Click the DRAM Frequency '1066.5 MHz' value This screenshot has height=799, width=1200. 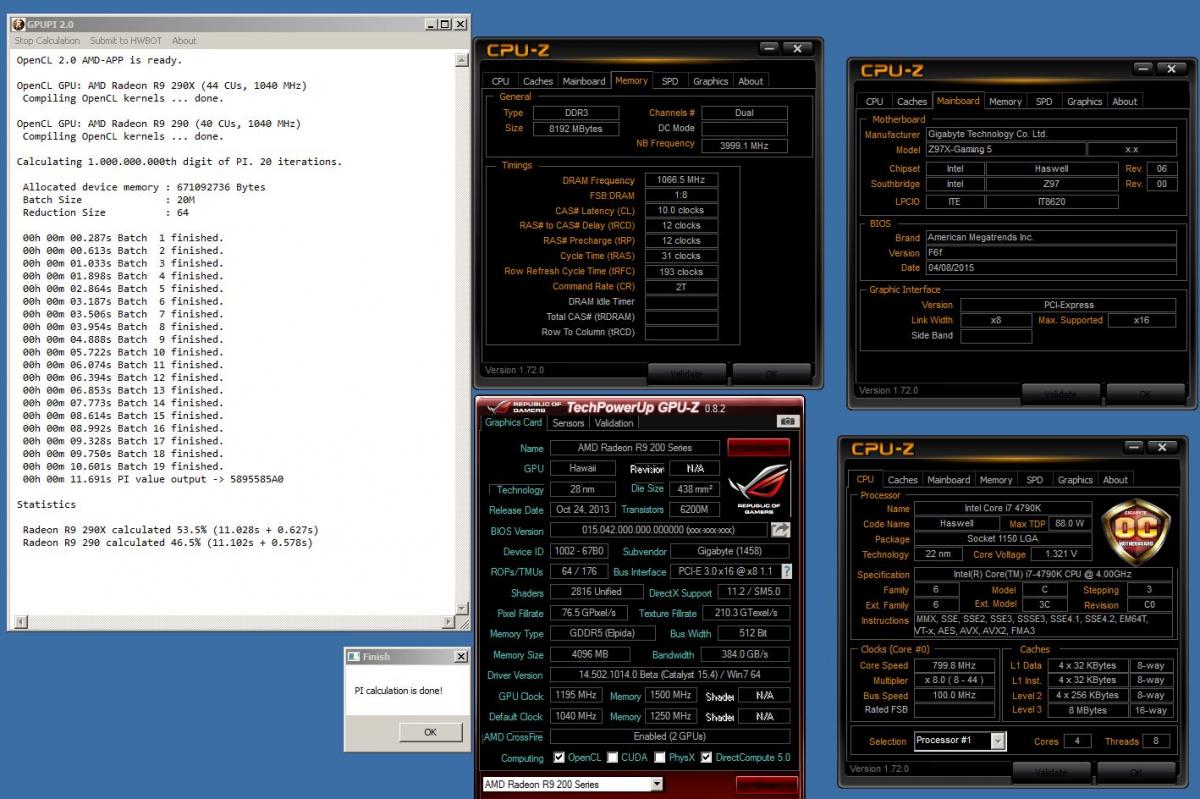point(681,180)
